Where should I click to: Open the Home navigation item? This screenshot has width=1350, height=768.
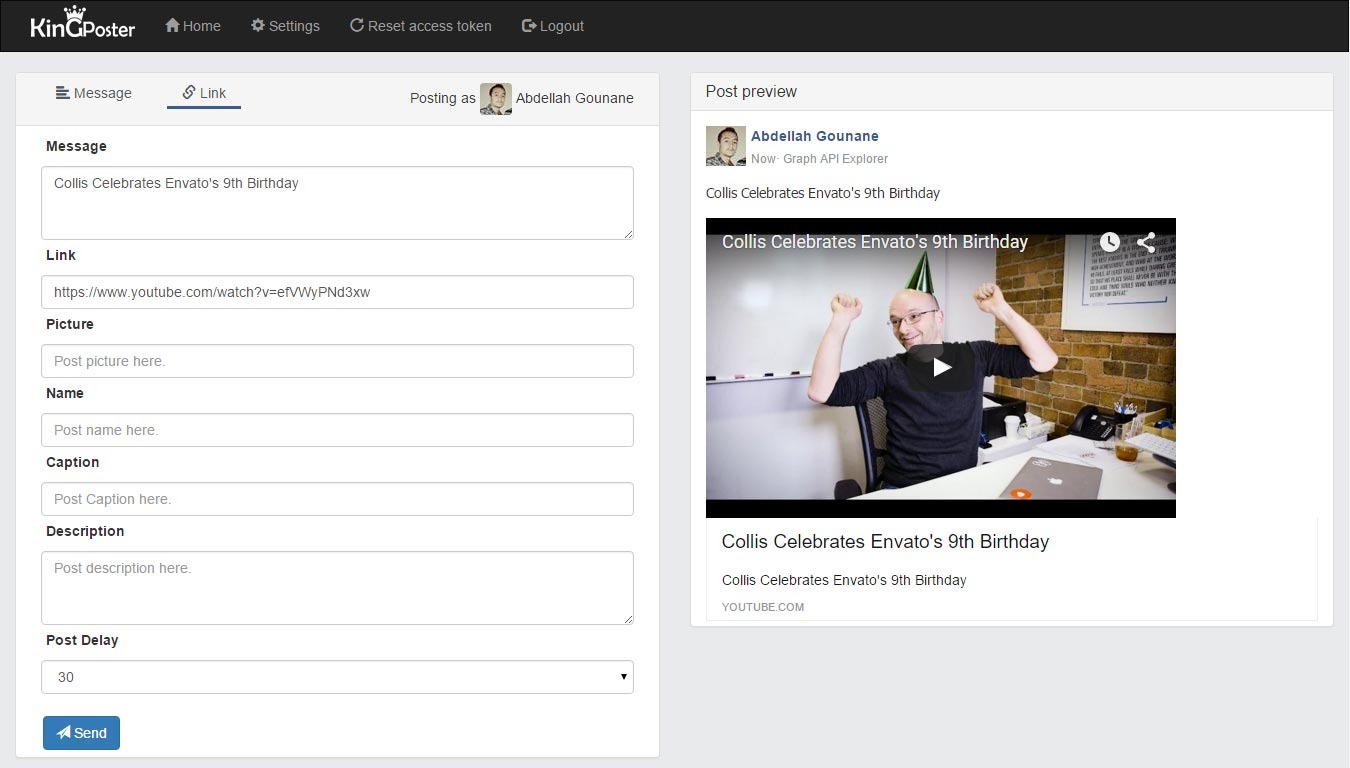pos(193,26)
